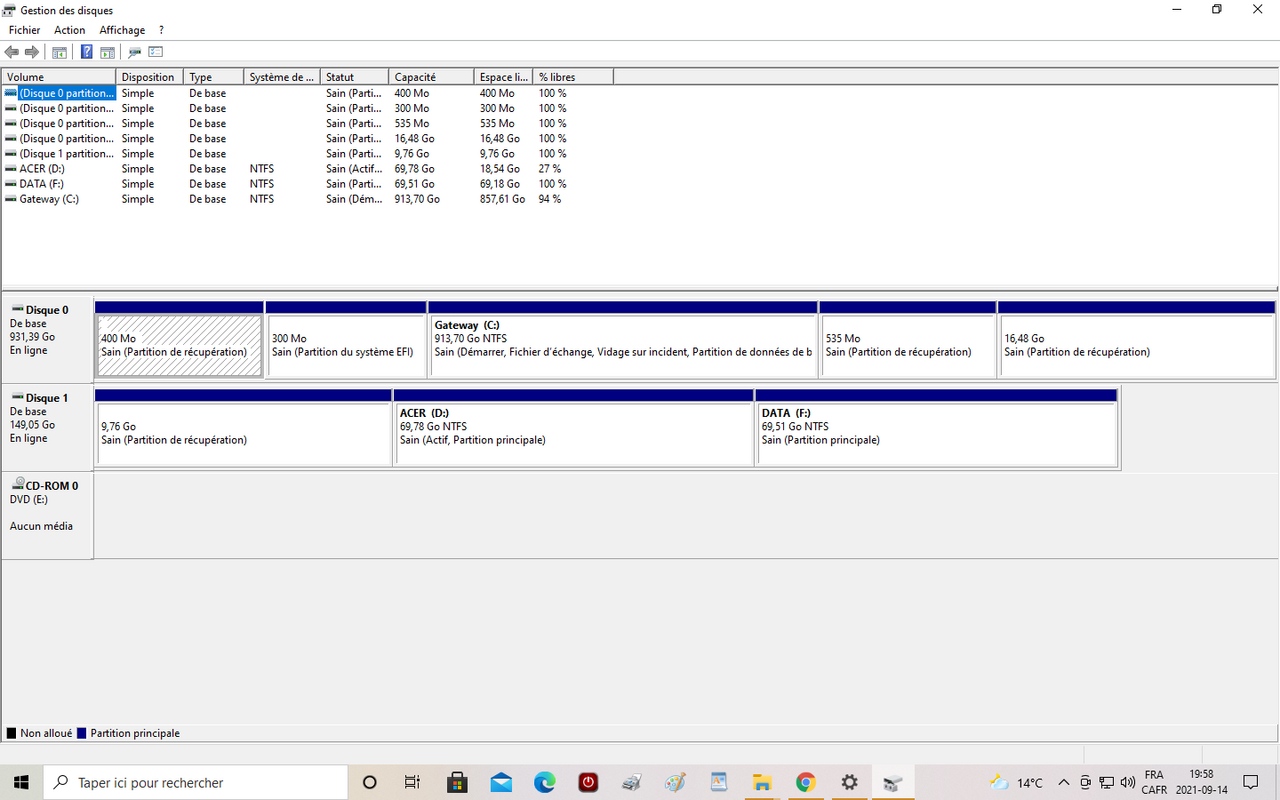The width and height of the screenshot is (1280, 800).
Task: Select the Gateway (C:) volume row
Action: pyautogui.click(x=308, y=199)
